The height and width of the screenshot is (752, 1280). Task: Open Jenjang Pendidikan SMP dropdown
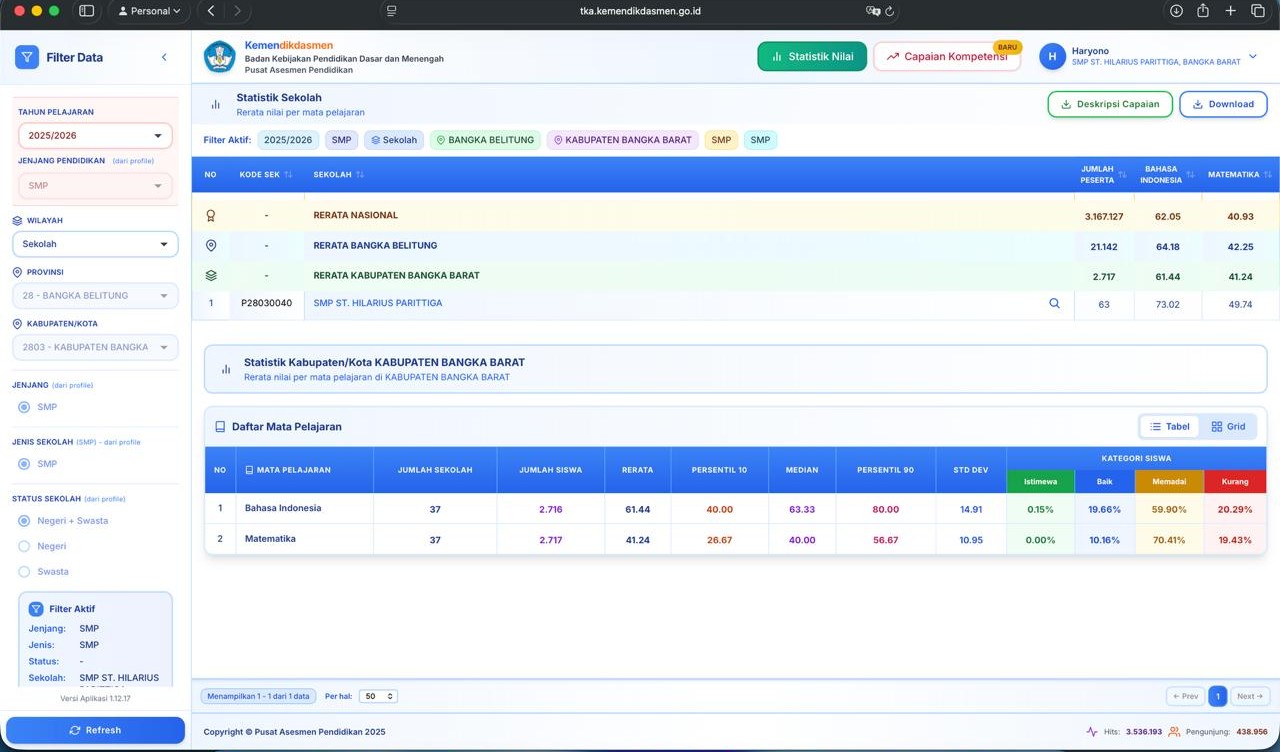(x=95, y=185)
